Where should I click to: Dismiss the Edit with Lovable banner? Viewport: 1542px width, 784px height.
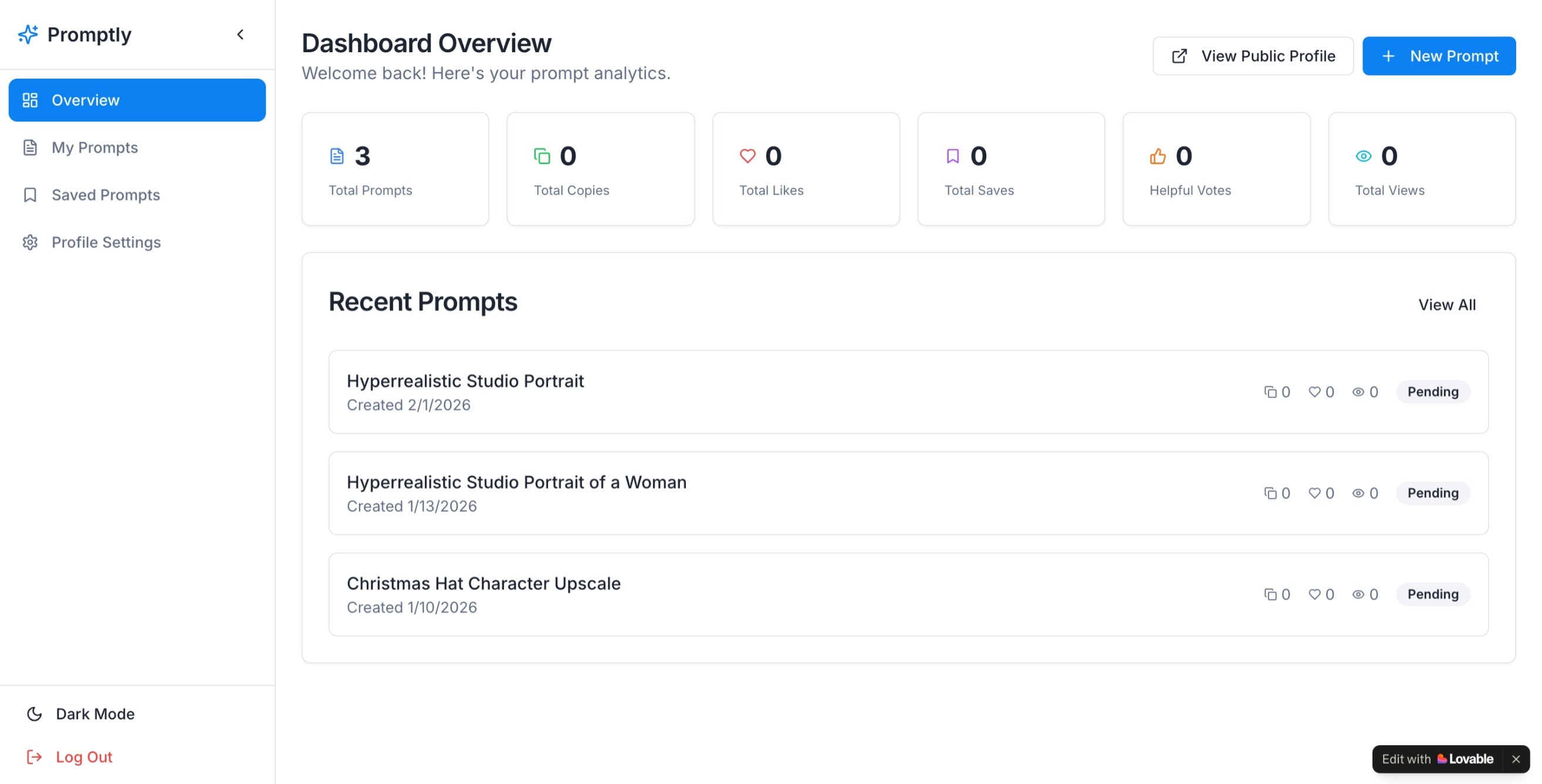(1516, 759)
